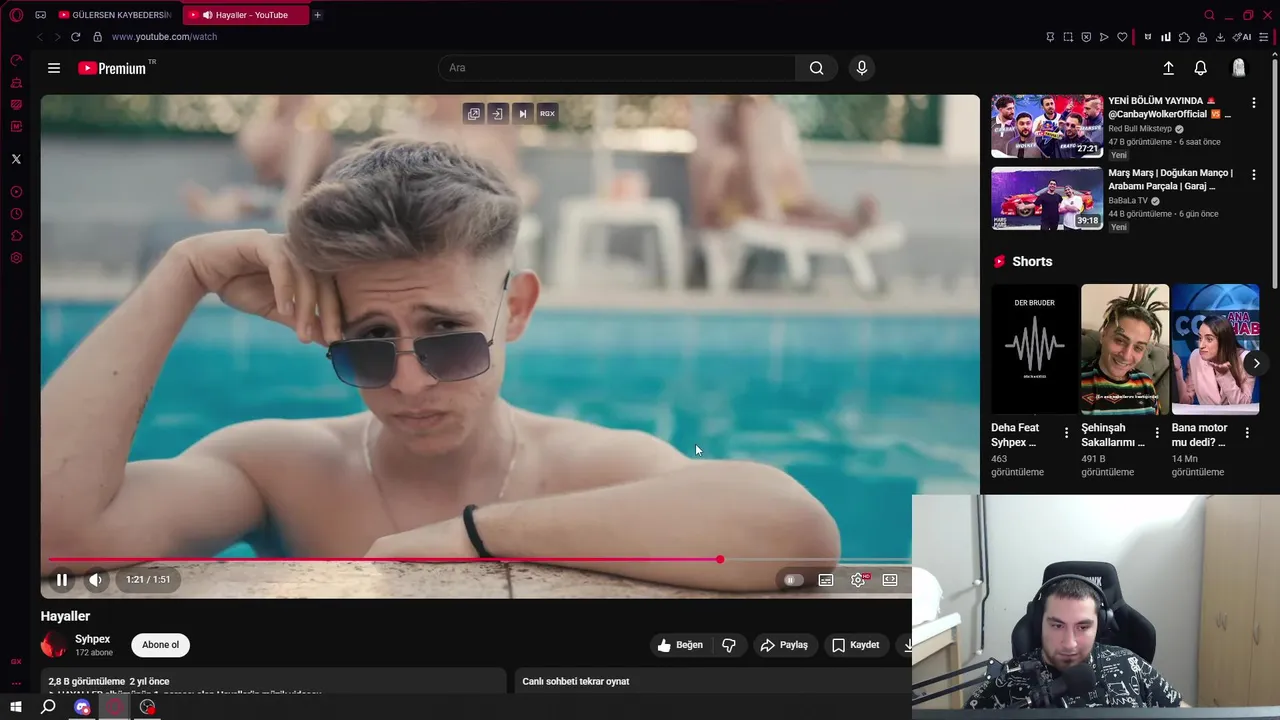This screenshot has width=1280, height=720.
Task: Pause the Hayaller video
Action: point(62,580)
